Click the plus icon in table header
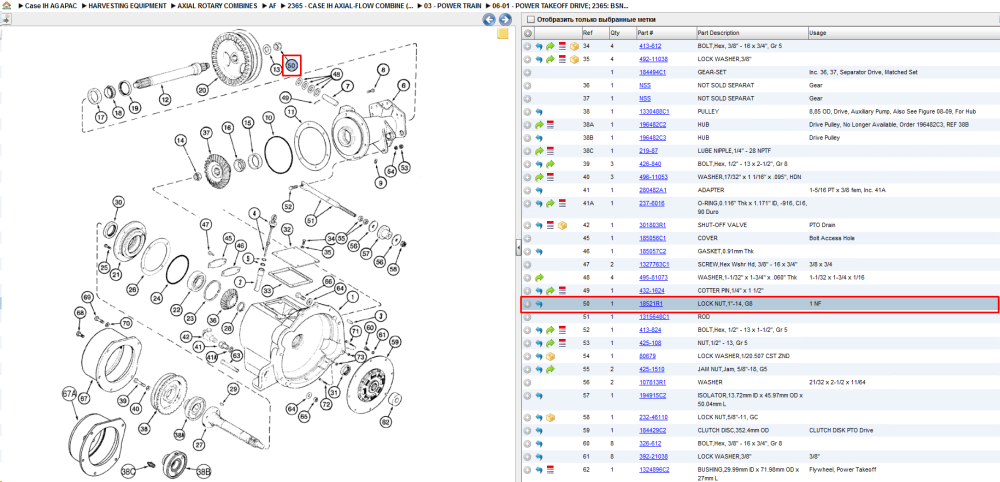 [x=527, y=33]
